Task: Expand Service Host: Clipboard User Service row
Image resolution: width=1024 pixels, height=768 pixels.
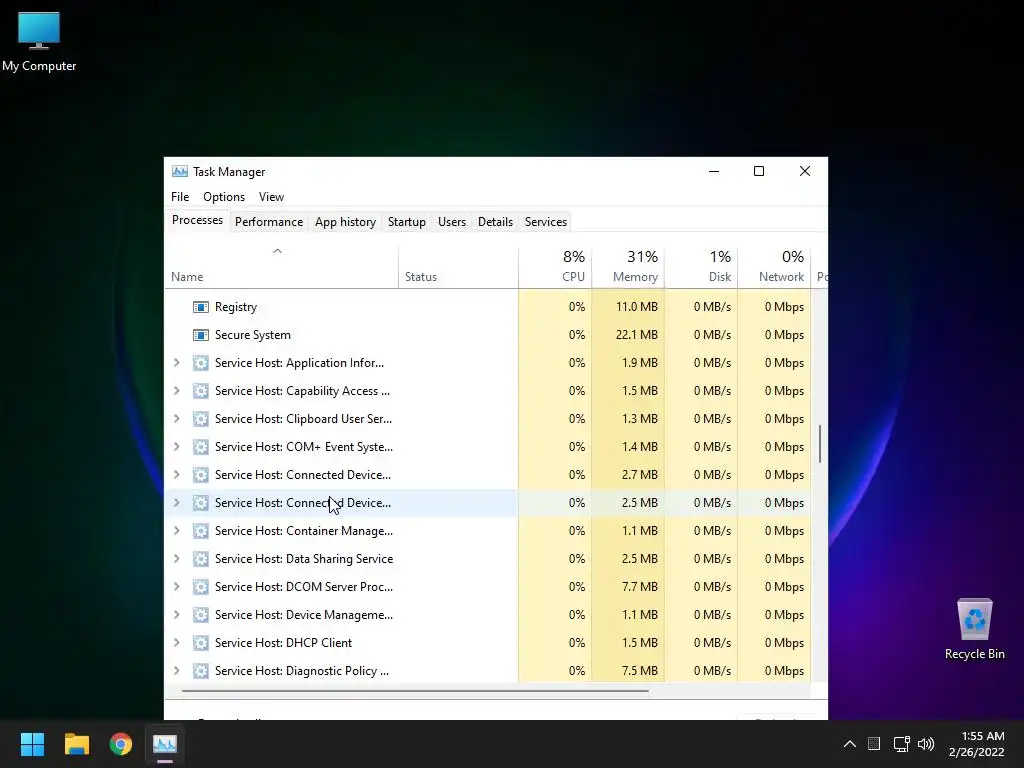Action: [176, 419]
